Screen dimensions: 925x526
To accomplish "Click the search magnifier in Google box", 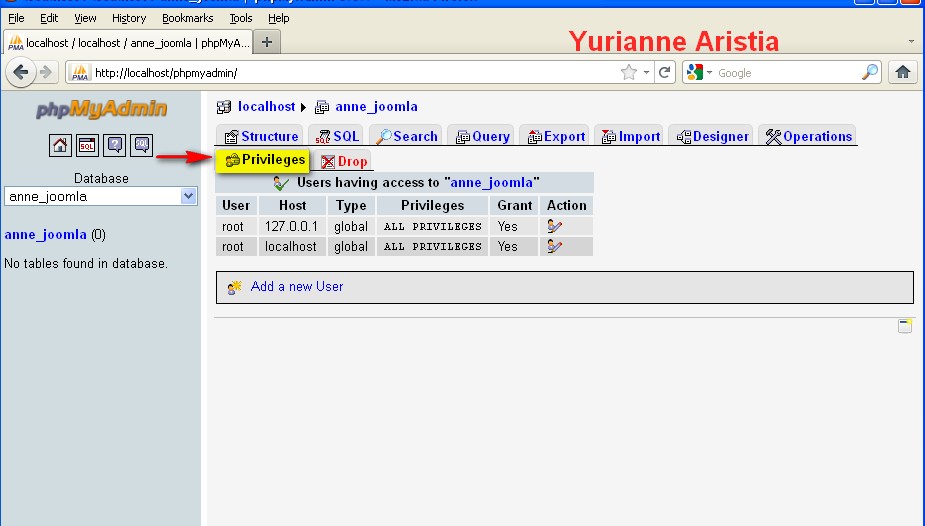I will click(x=870, y=73).
